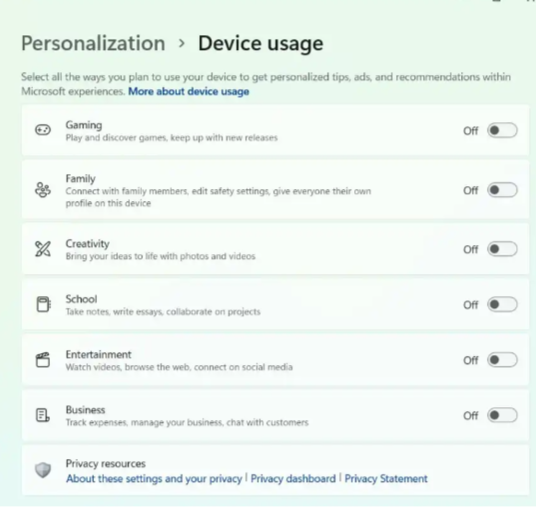
Task: Switch on the Creativity toggle
Action: pos(502,249)
